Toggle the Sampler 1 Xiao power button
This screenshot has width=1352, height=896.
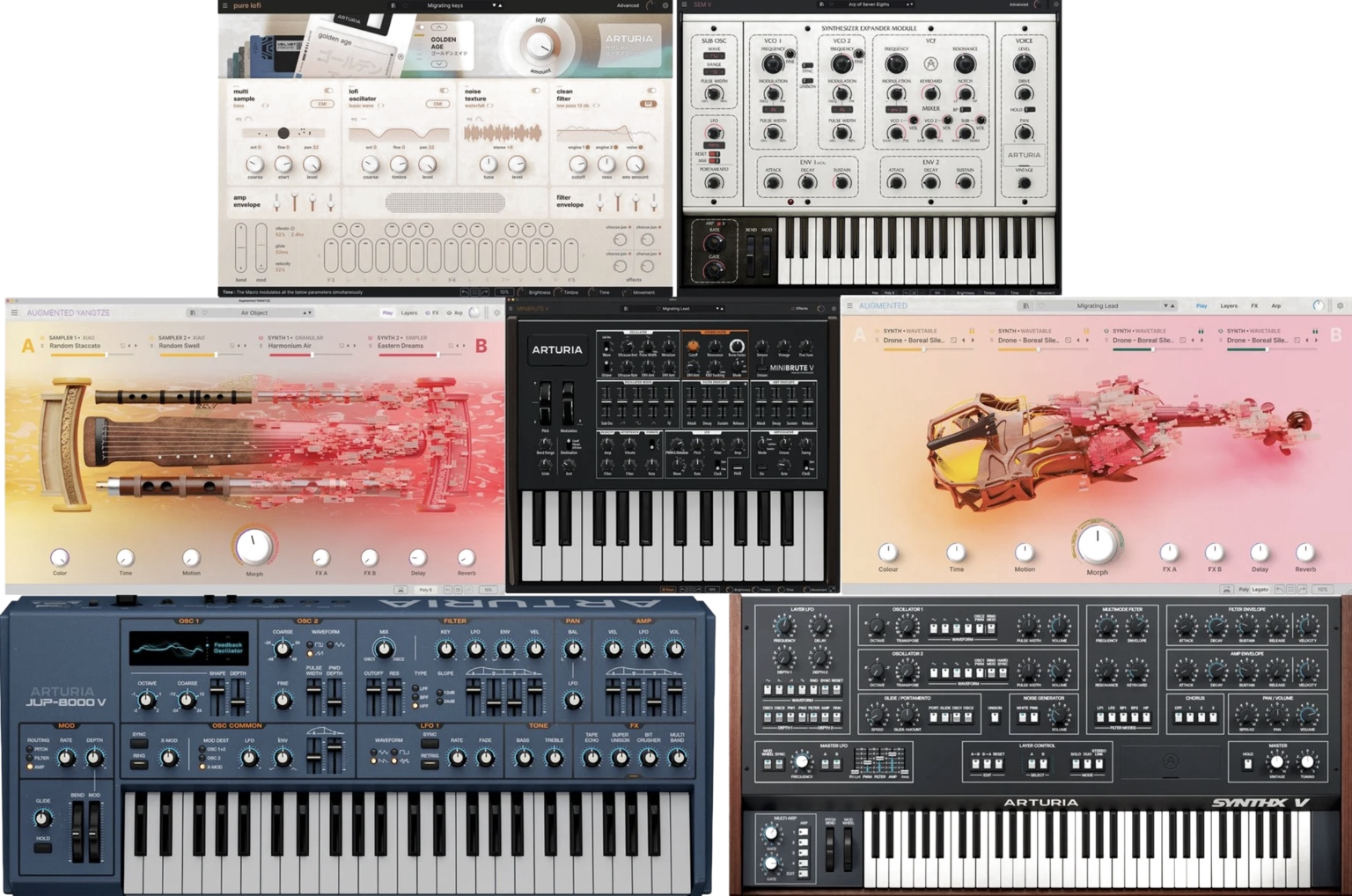coord(42,338)
